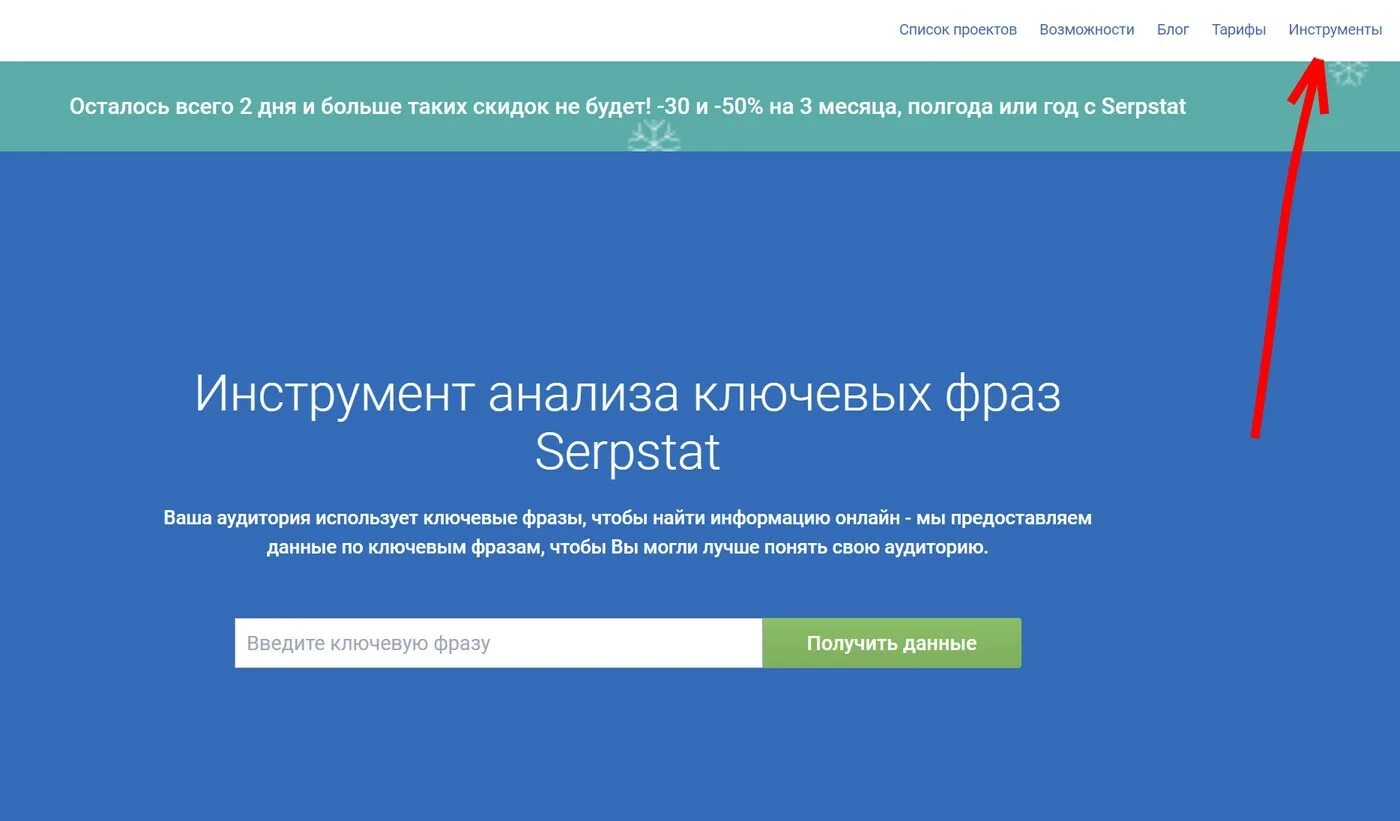
Task: Click the Получить данные button
Action: [x=892, y=643]
